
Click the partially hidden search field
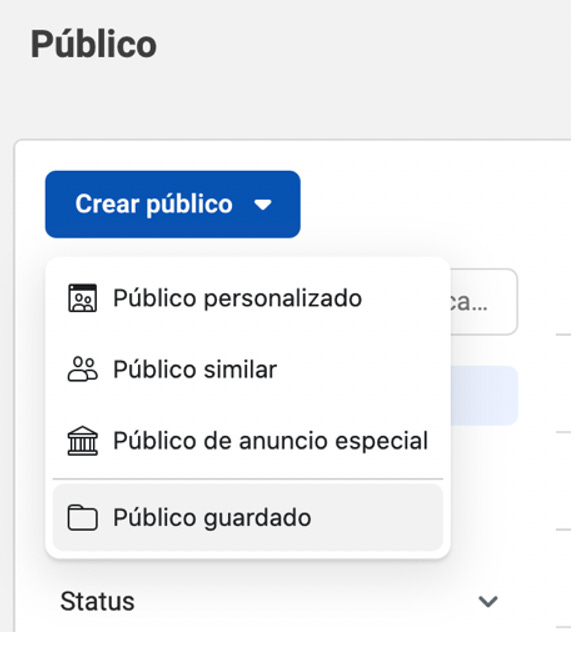(483, 302)
